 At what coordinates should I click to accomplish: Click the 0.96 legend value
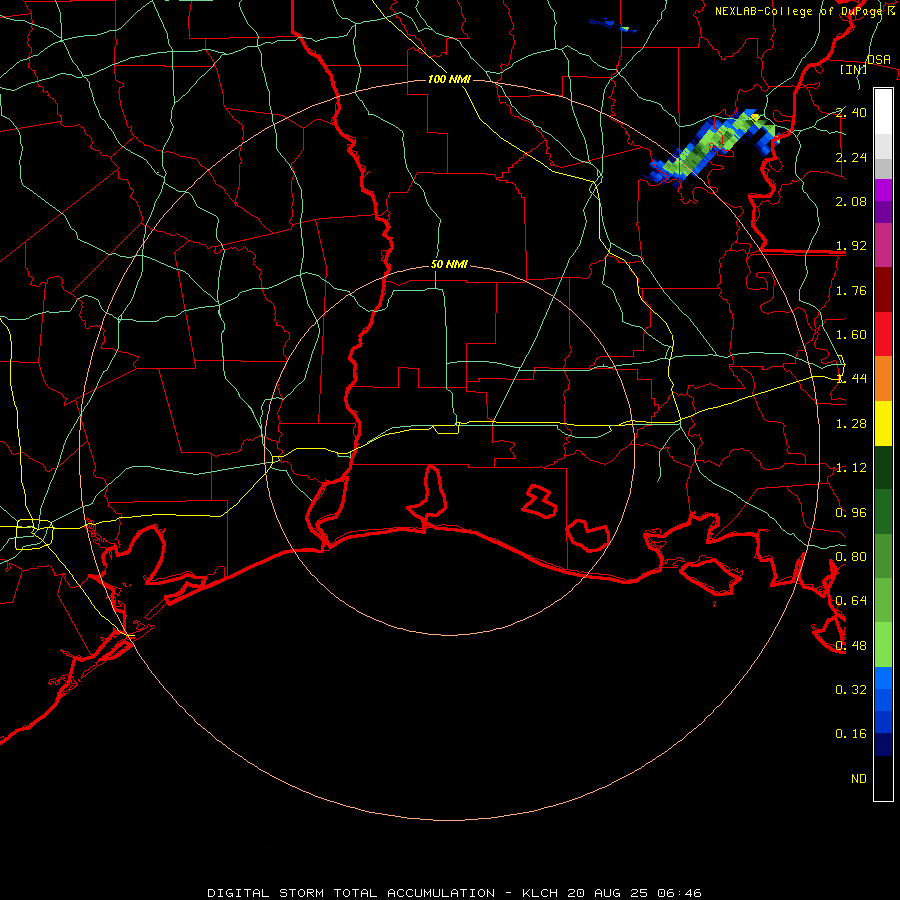pos(851,513)
